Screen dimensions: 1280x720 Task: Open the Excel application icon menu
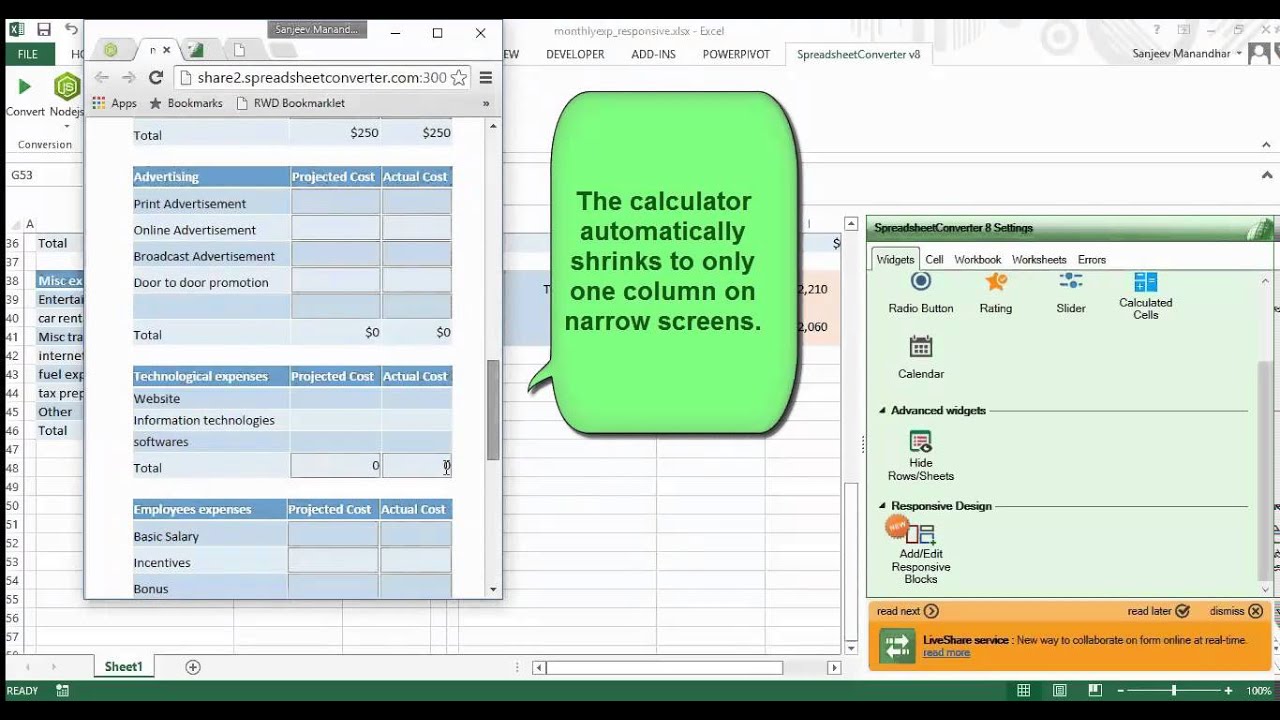point(17,30)
